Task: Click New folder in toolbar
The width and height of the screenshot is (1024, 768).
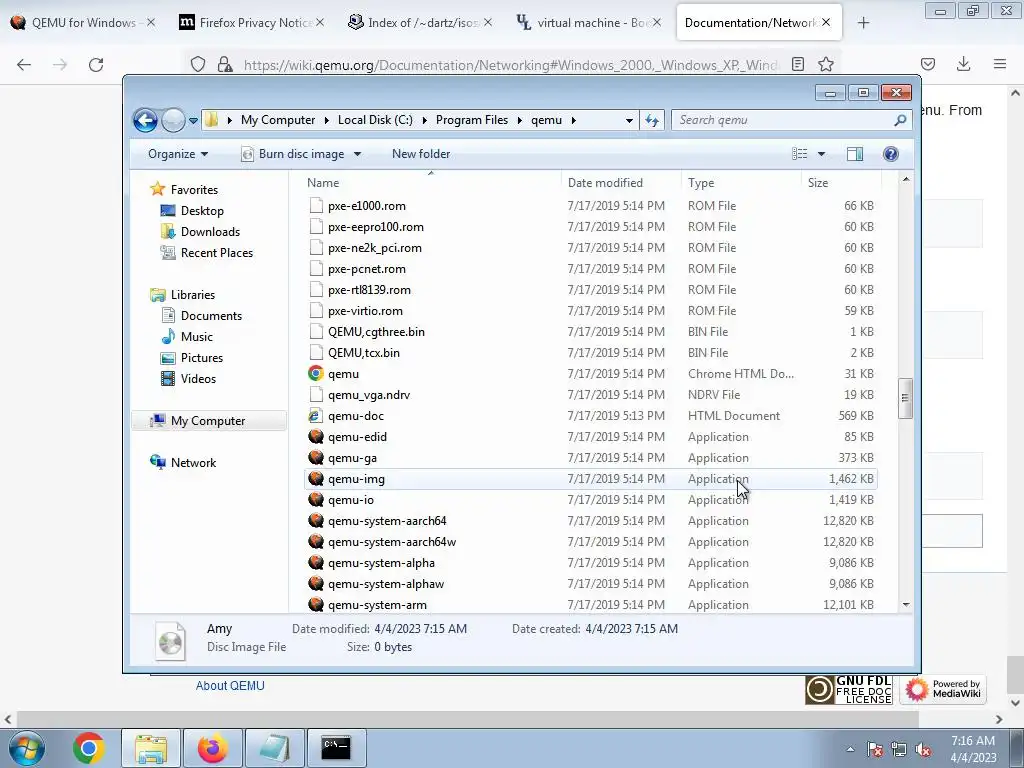Action: coord(421,154)
